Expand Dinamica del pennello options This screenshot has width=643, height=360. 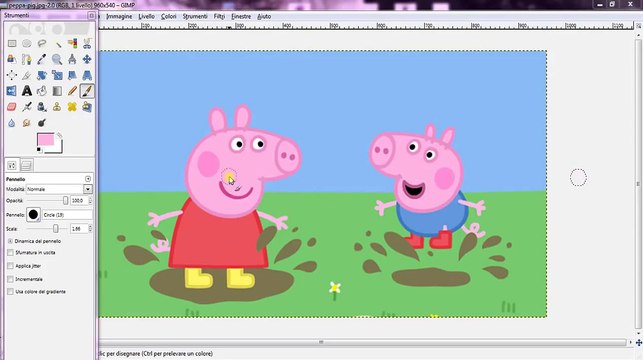click(10, 241)
